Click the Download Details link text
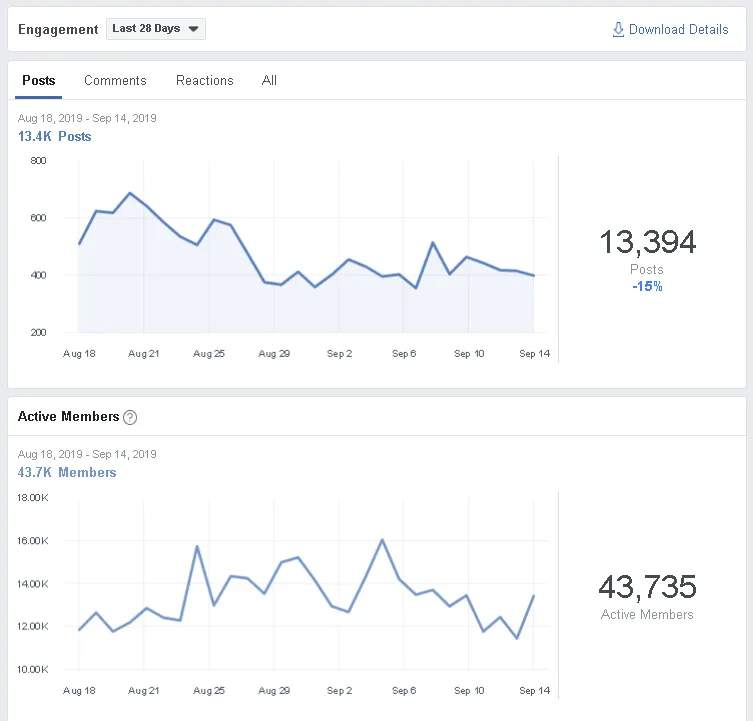This screenshot has height=721, width=753. click(x=678, y=30)
